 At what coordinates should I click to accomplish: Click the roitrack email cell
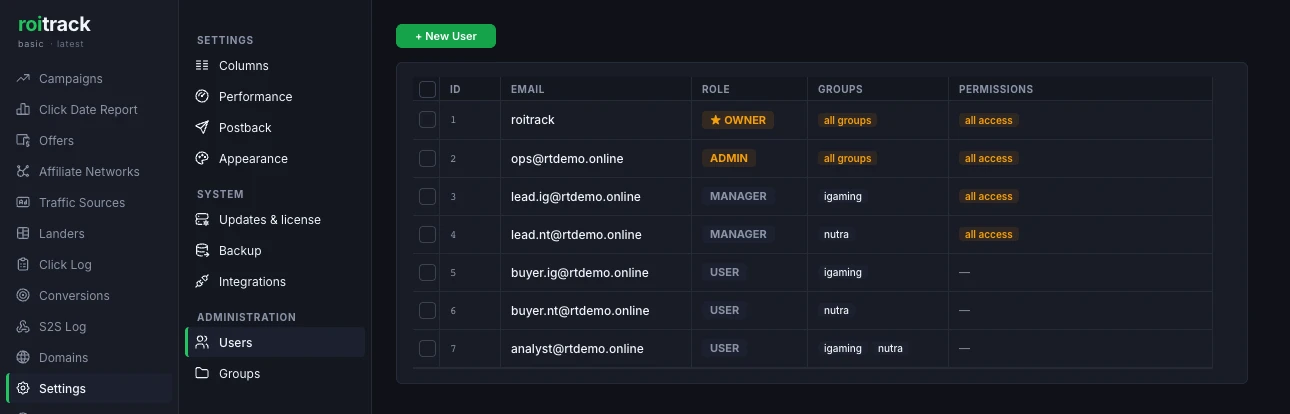click(x=533, y=120)
